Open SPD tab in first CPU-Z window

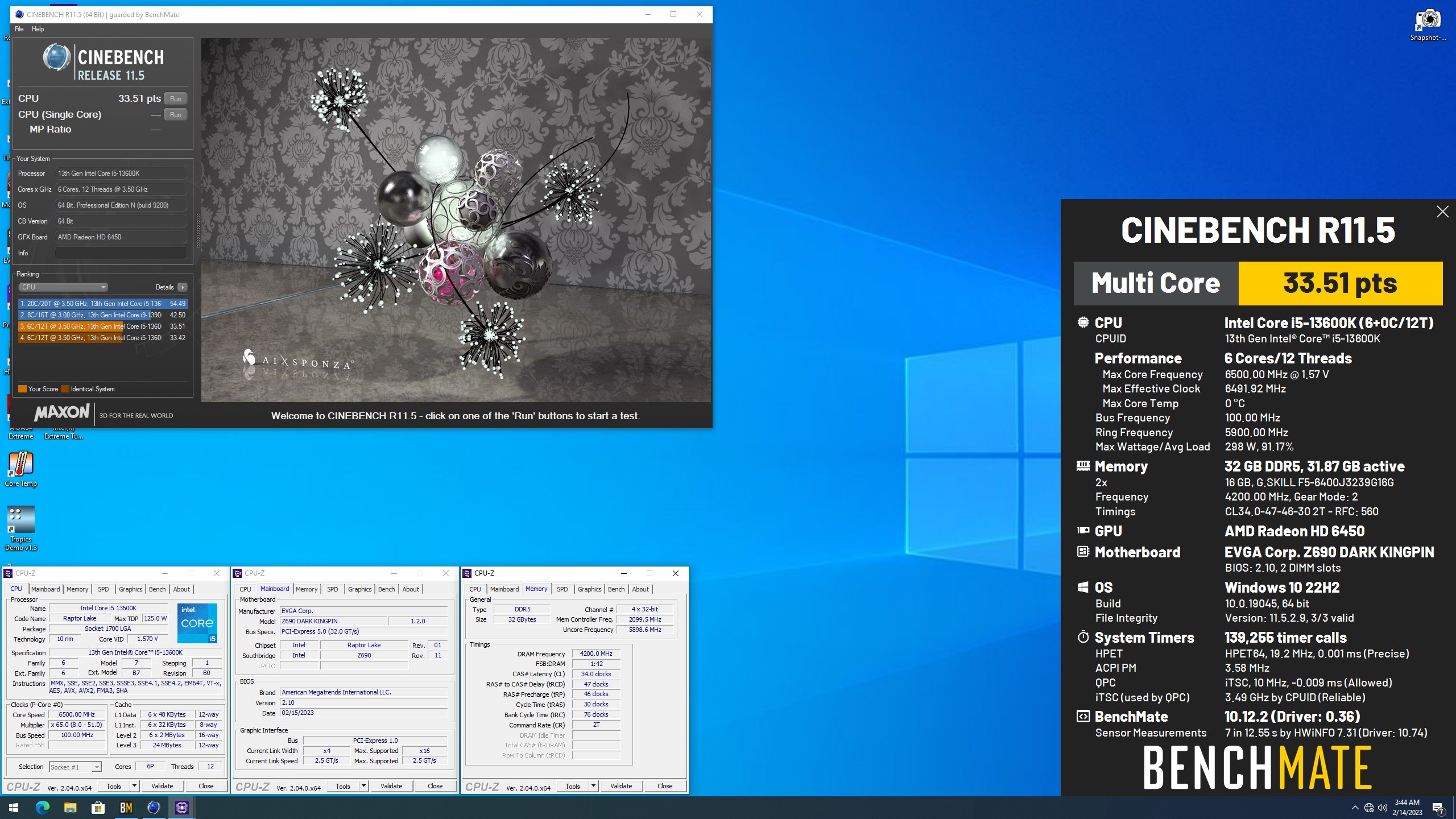click(104, 589)
